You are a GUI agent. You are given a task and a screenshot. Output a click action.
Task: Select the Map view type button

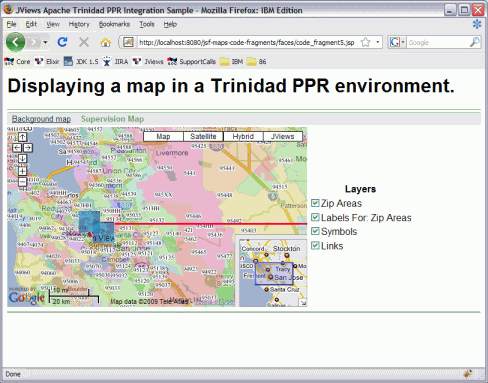point(163,136)
